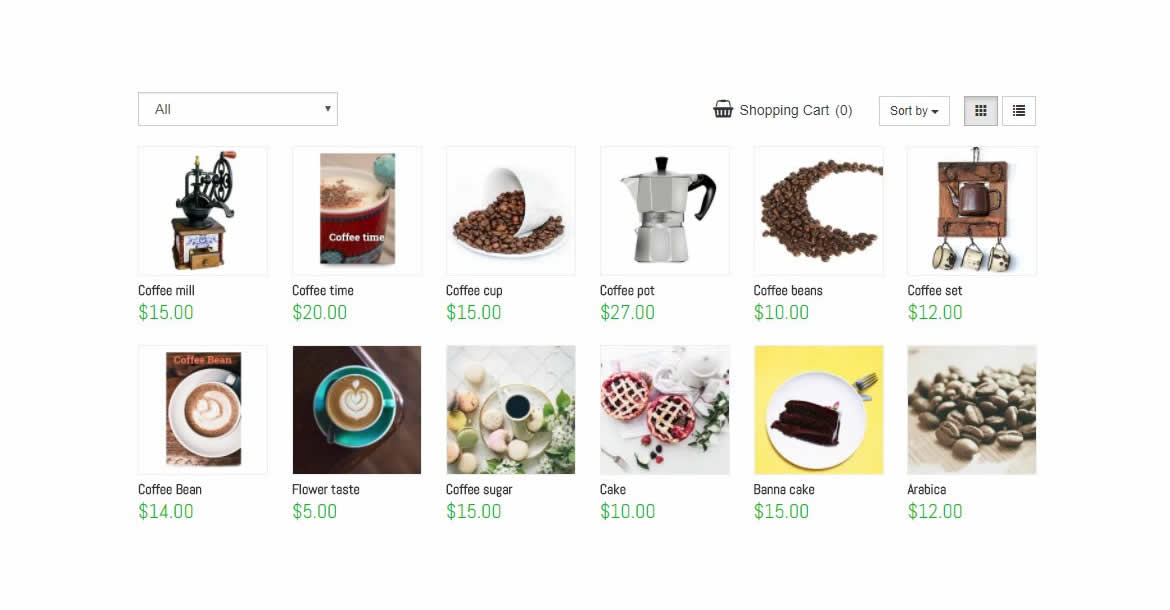Open the All category dropdown

click(x=238, y=109)
